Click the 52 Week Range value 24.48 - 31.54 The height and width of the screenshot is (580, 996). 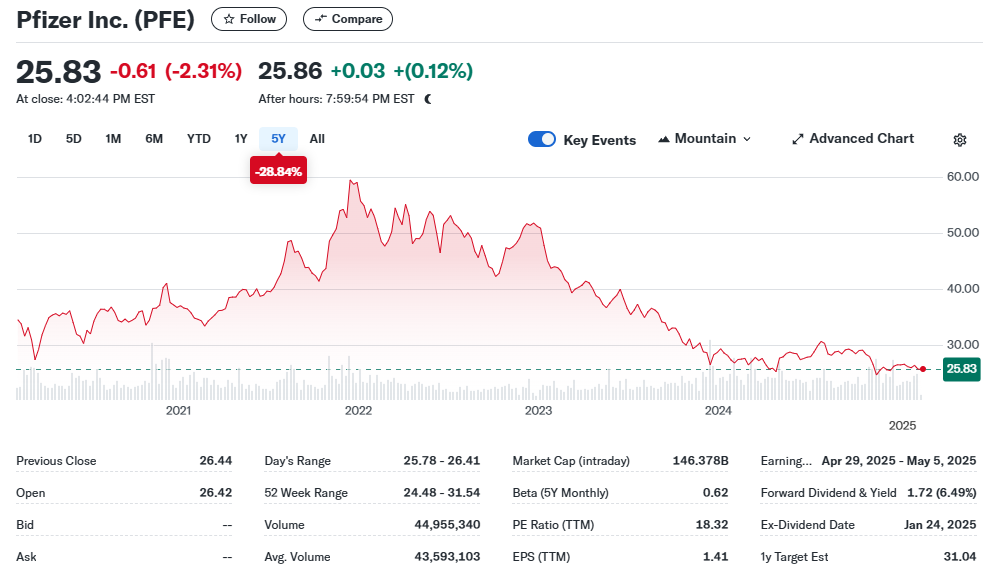[x=441, y=492]
